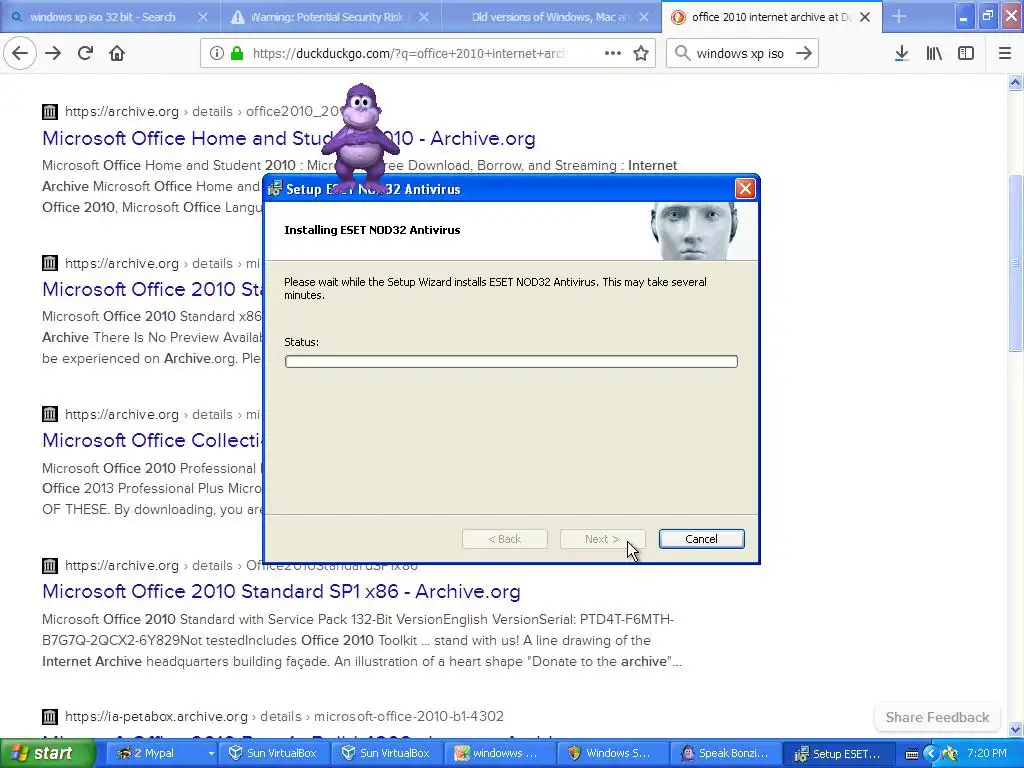1024x768 pixels.
Task: Switch to first Sun VirtualBox taskbar button
Action: 274,753
